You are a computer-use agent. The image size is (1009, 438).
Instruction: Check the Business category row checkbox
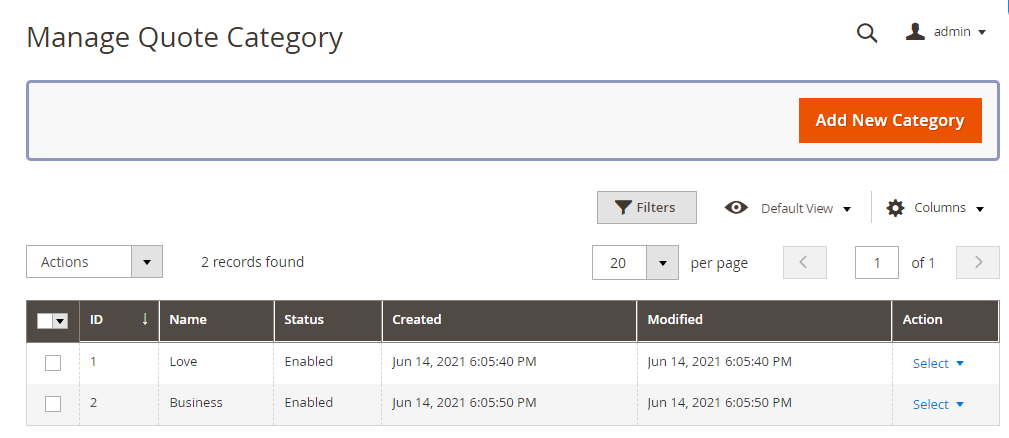click(x=53, y=404)
